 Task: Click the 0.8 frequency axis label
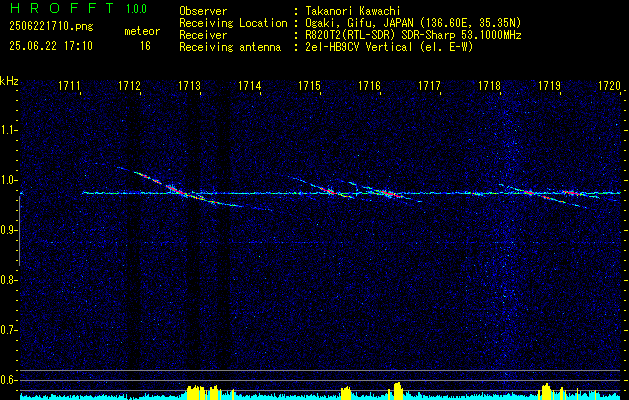click(x=7, y=280)
